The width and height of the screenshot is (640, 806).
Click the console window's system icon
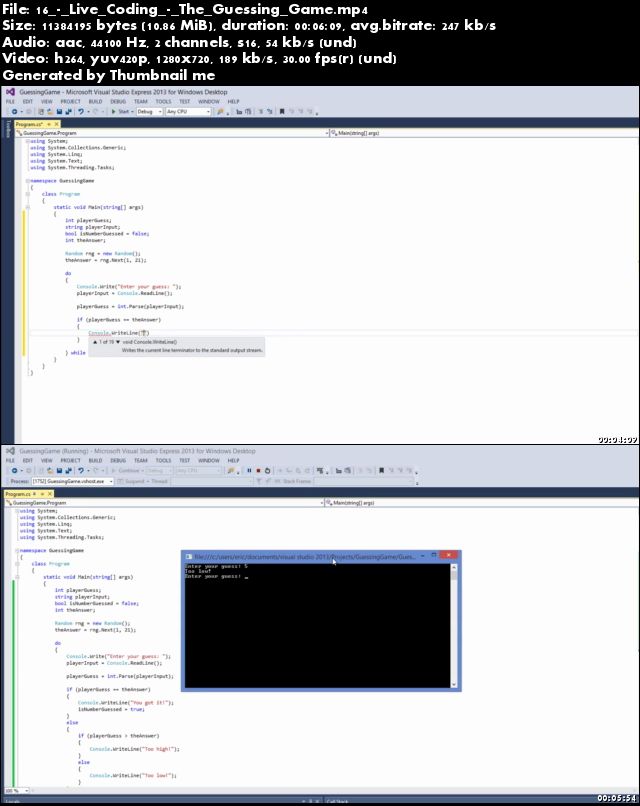(189, 556)
